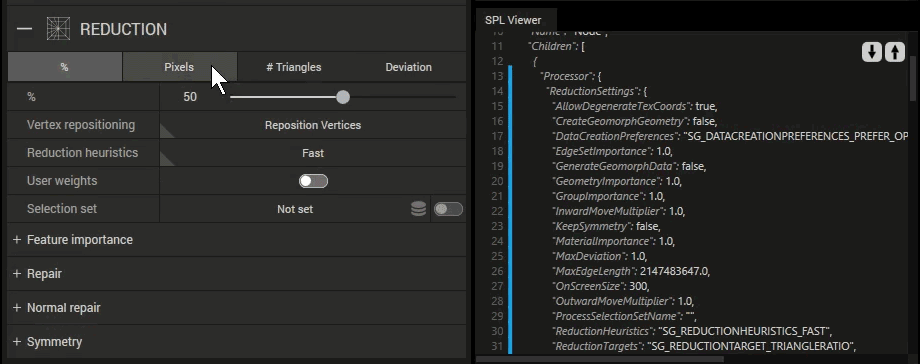
Task: Click the SPL Viewer horizontal scrollbar
Action: coord(600,359)
